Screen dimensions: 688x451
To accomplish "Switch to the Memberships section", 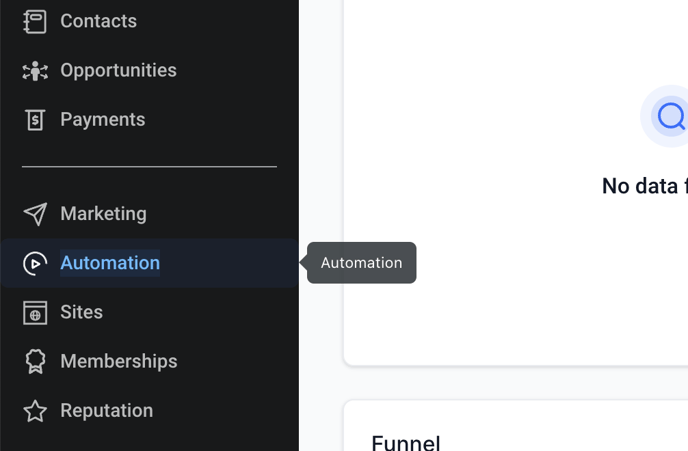I will click(x=118, y=361).
